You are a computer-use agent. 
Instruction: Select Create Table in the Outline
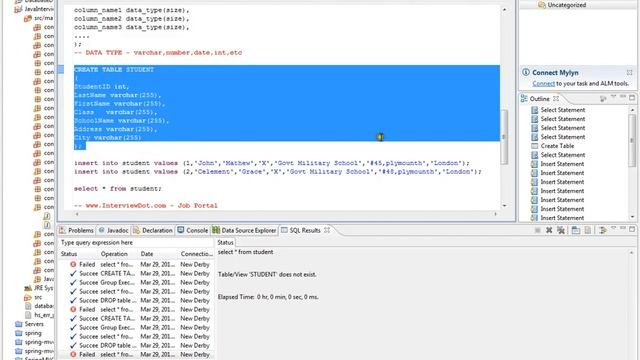pos(557,146)
